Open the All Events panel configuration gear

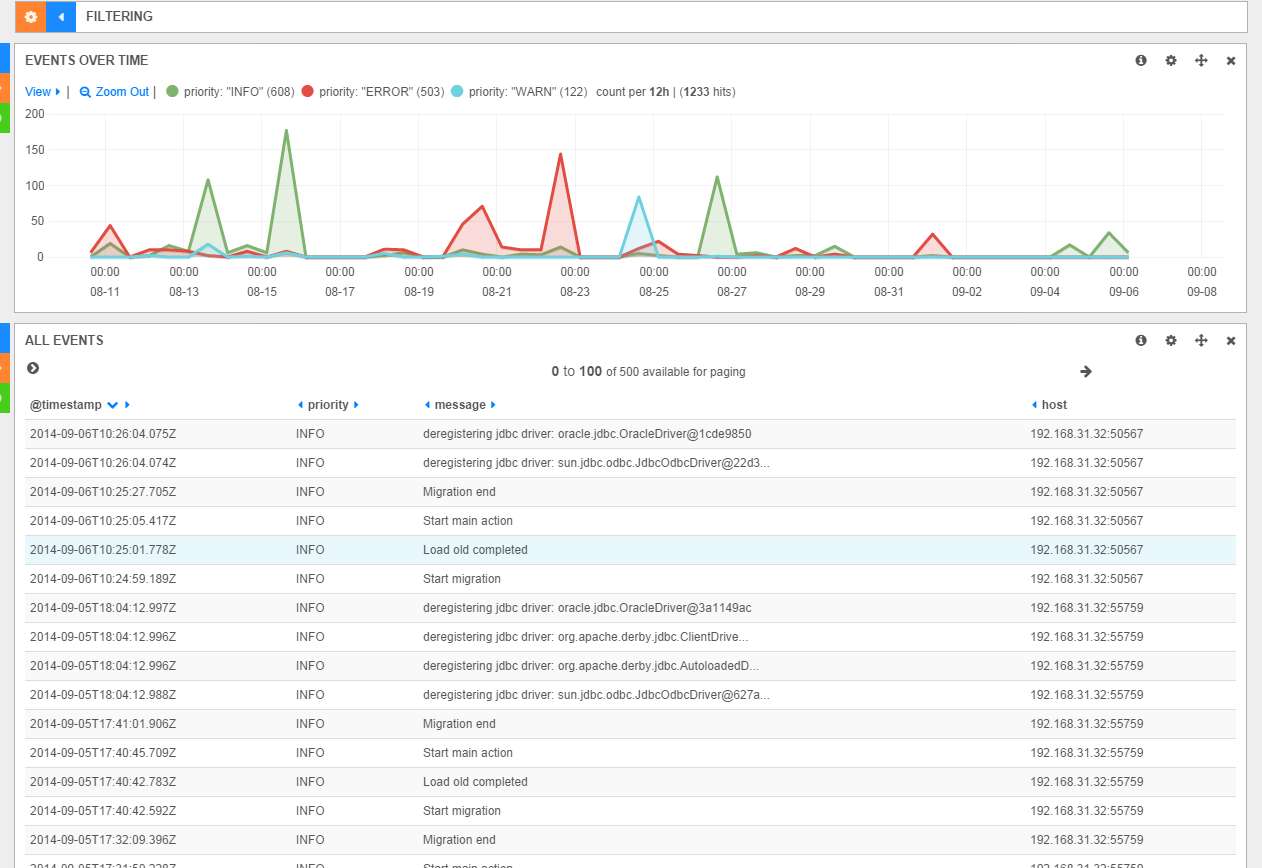pyautogui.click(x=1171, y=340)
